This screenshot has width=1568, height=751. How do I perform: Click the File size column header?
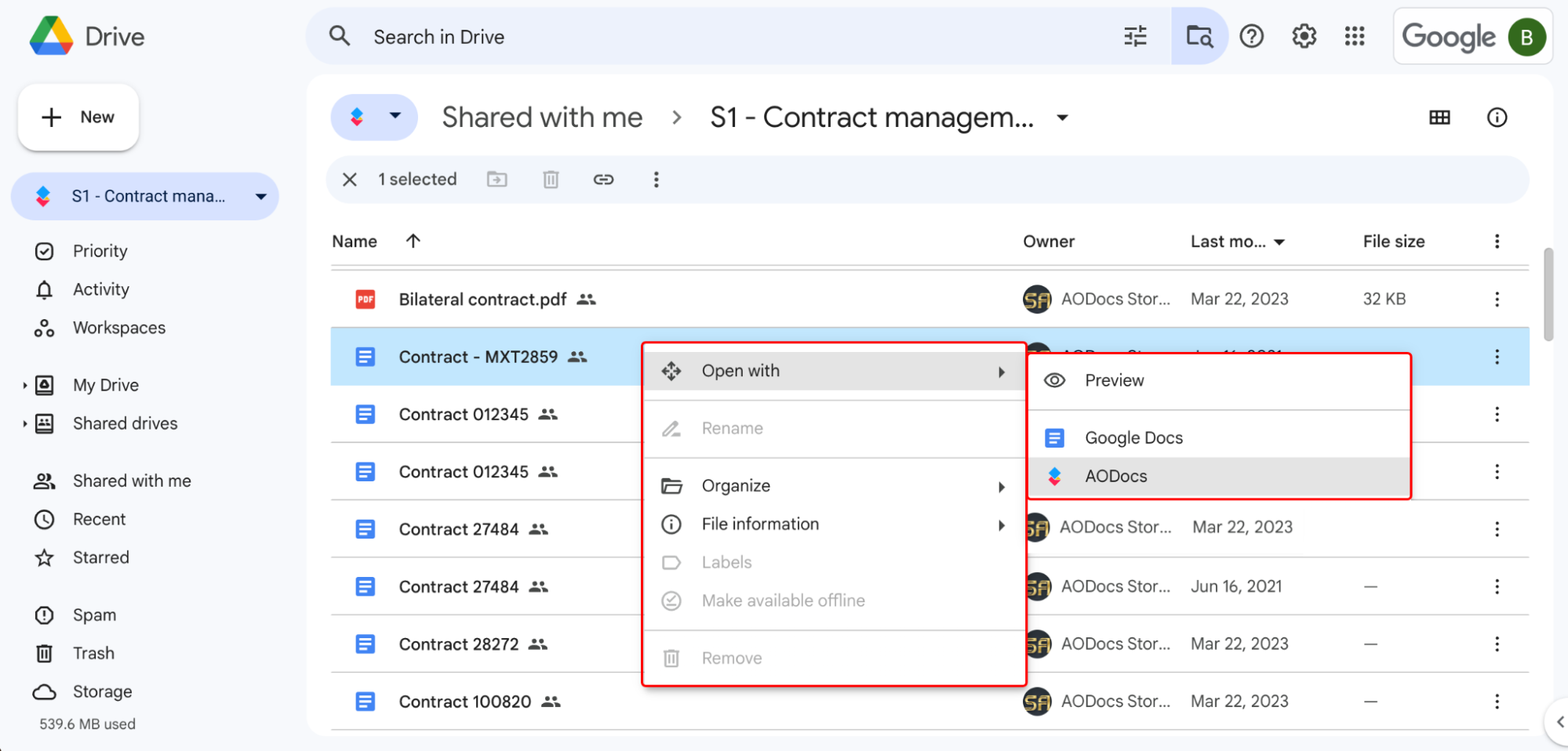pos(1393,241)
